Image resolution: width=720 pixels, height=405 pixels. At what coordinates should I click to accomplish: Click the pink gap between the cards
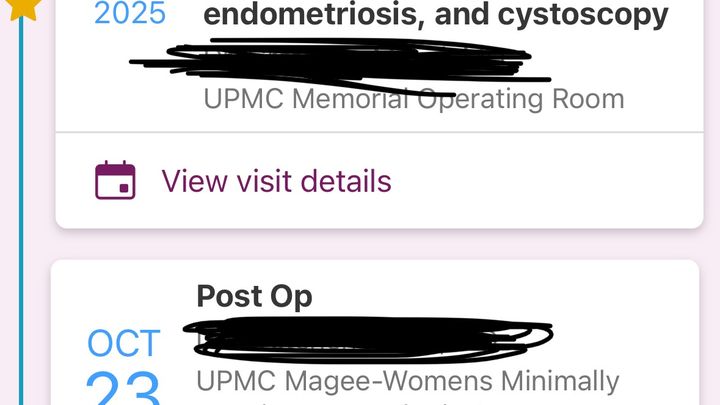(379, 244)
